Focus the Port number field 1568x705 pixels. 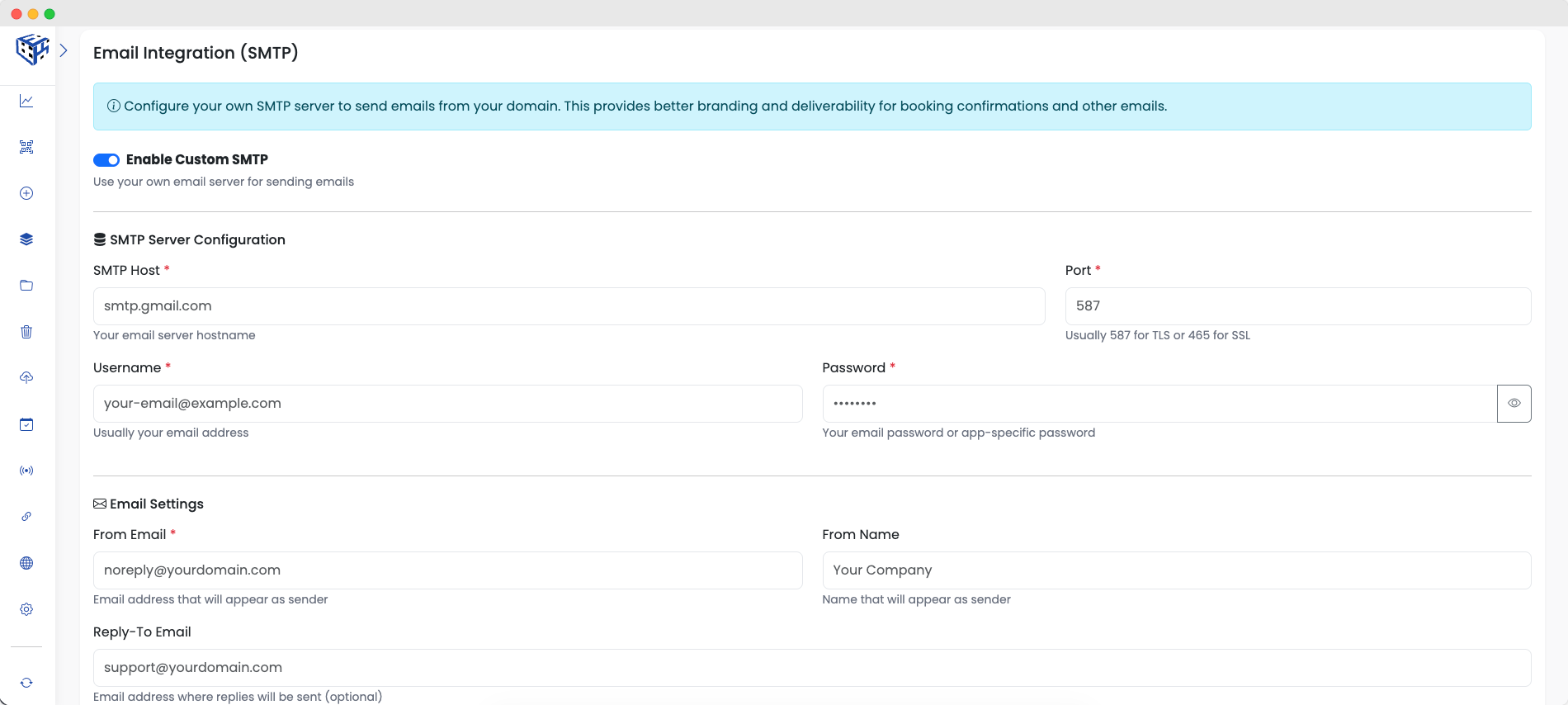point(1297,306)
